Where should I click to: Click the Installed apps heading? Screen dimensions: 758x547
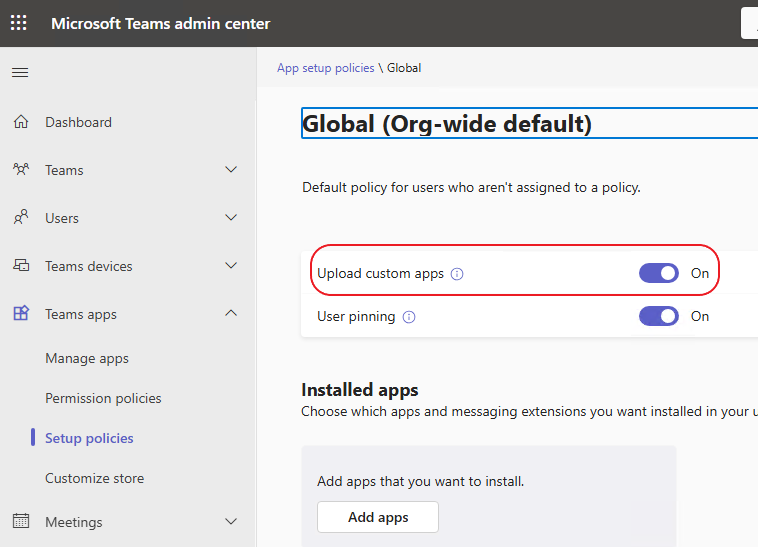(x=360, y=390)
